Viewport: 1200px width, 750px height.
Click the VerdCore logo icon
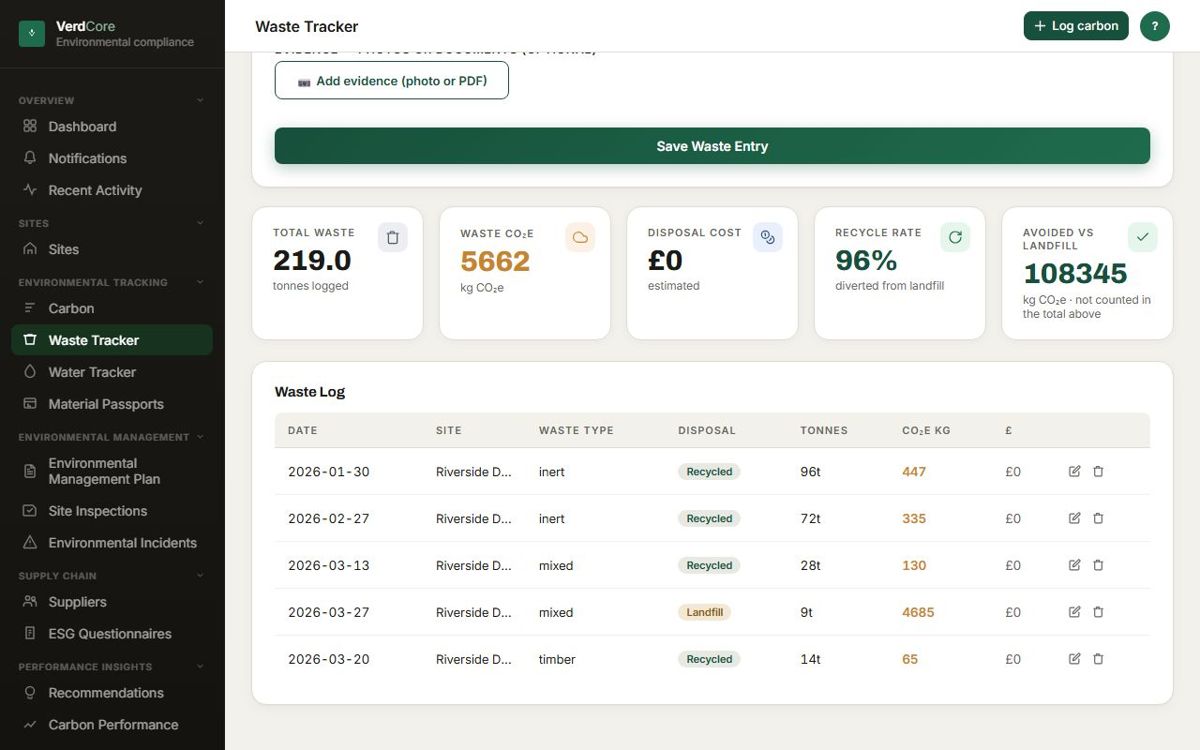click(32, 34)
